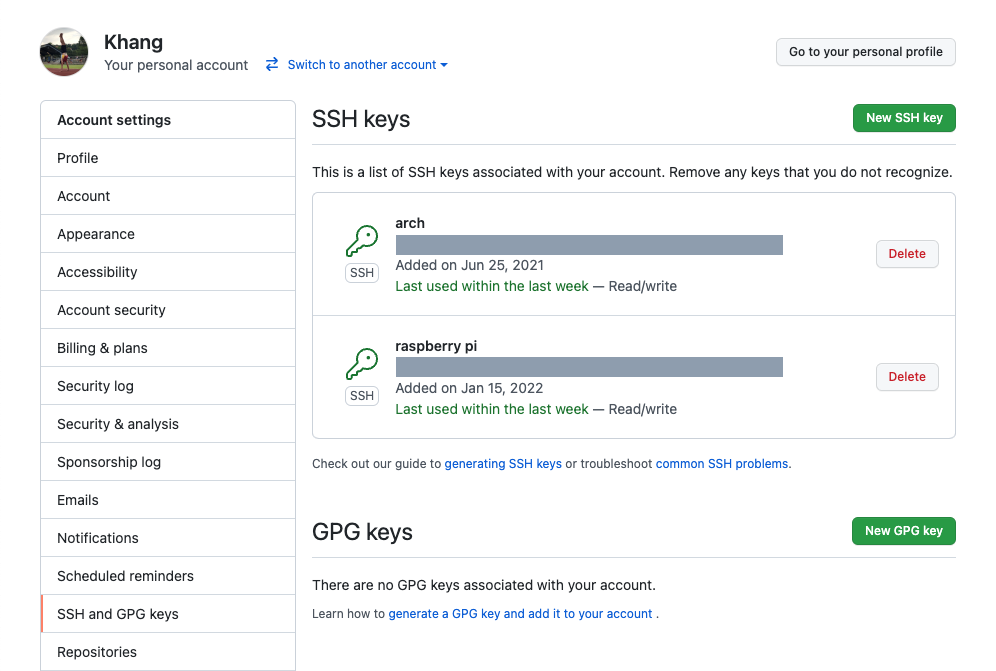This screenshot has width=996, height=671.
Task: Click the green key icon beside arch
Action: tap(361, 240)
